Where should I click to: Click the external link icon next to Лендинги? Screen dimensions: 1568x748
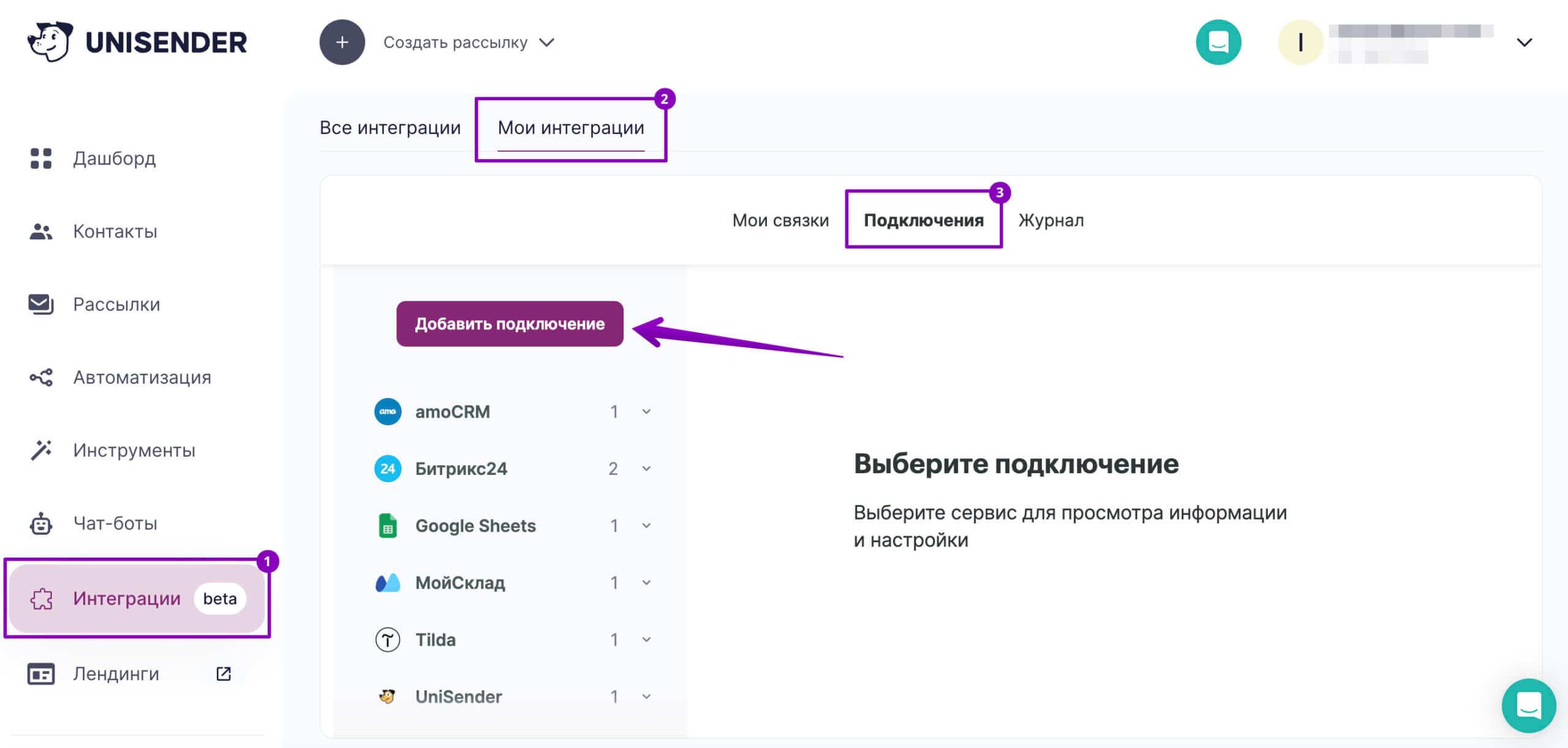click(224, 674)
